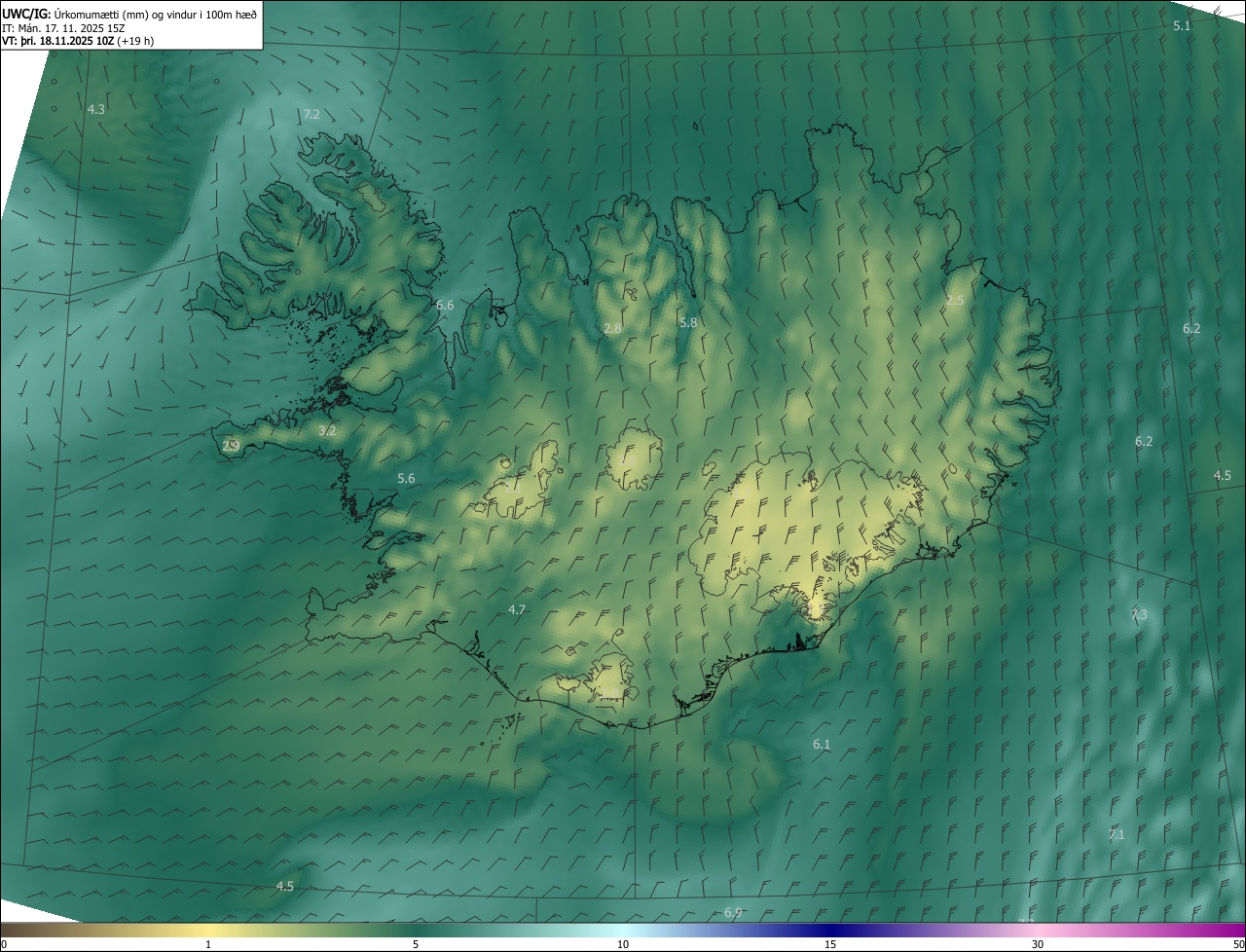Click the 7.3 value label on the map
Image resolution: width=1246 pixels, height=952 pixels.
1139,615
